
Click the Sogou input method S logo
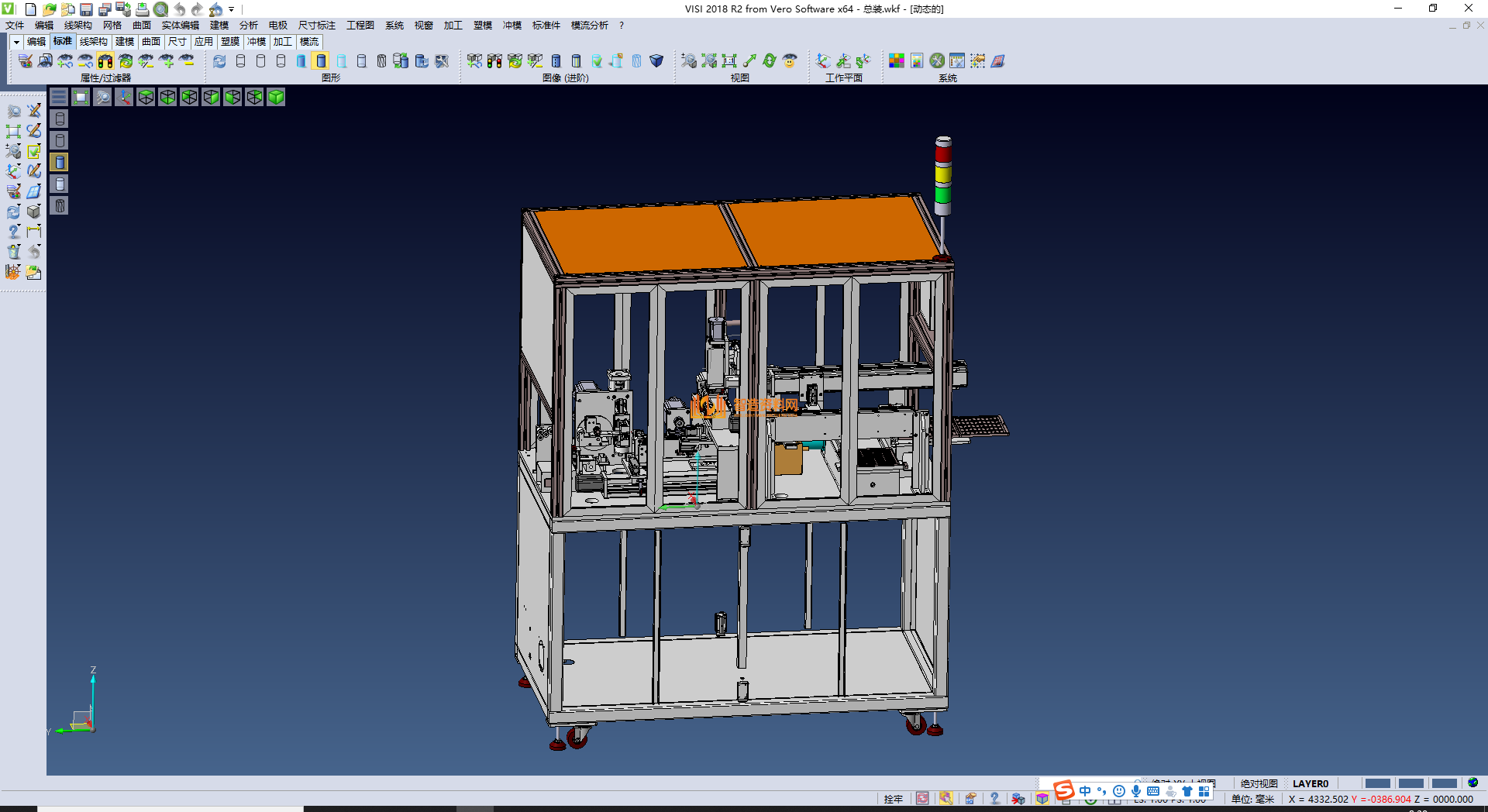[1063, 790]
